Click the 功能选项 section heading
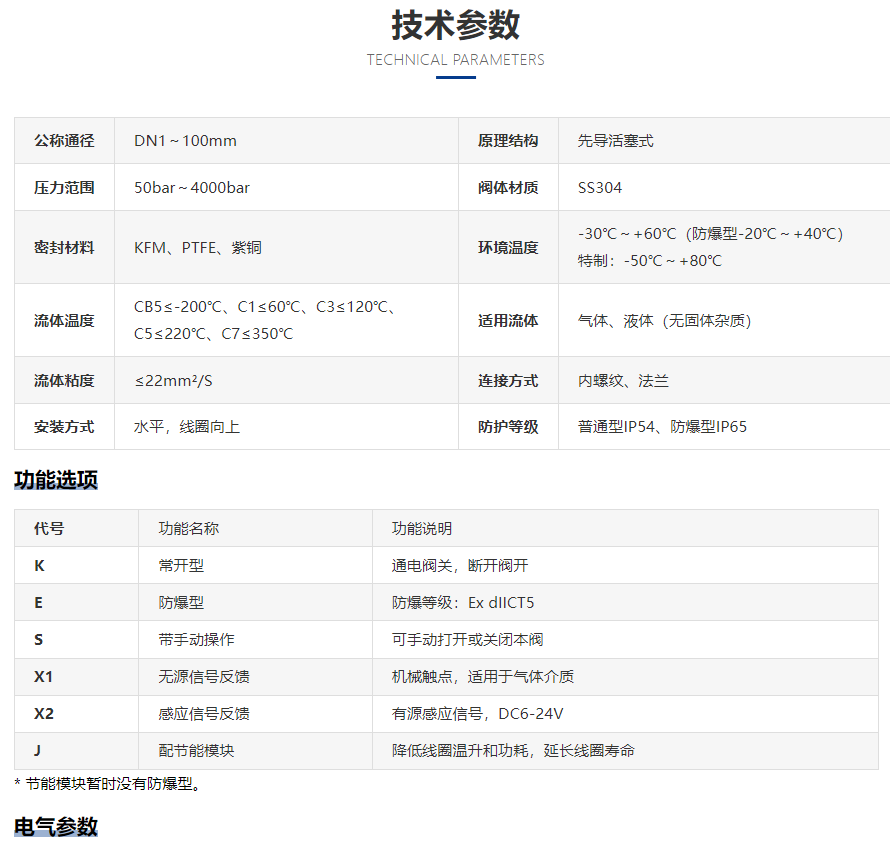Screen dimensions: 890x849 [56, 480]
